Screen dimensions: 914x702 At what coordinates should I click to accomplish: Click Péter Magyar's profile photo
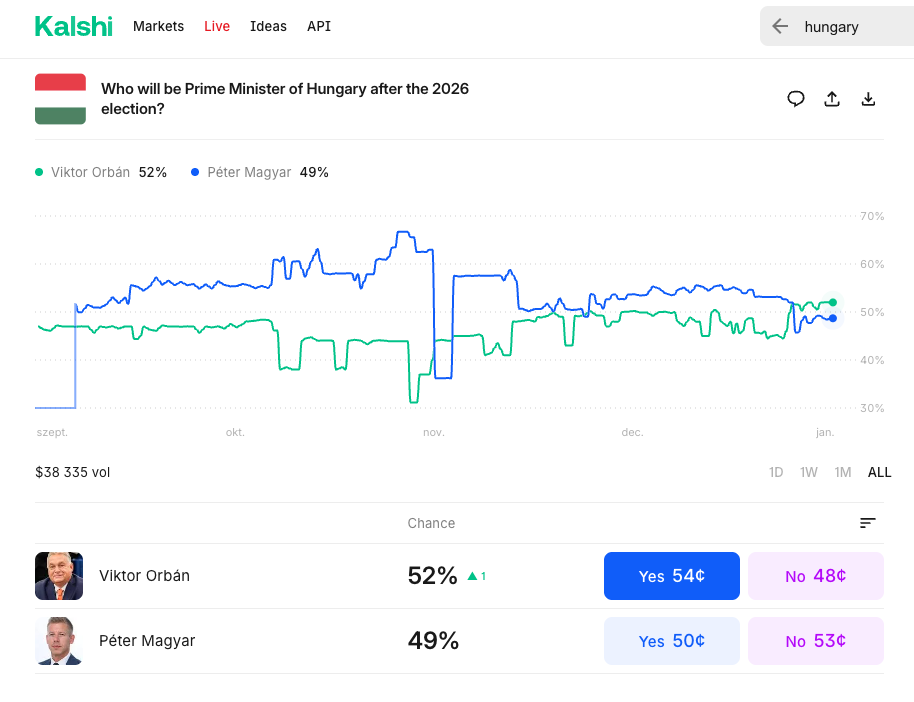[59, 641]
